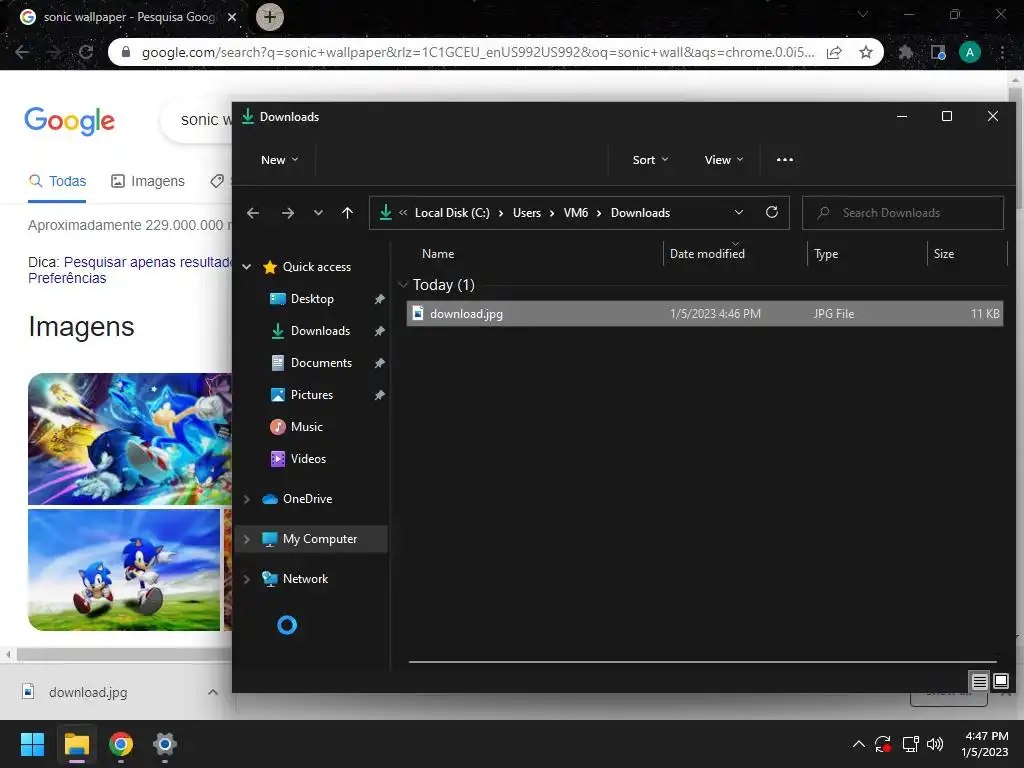Viewport: 1024px width, 768px height.
Task: Expand the OneDrive tree node
Action: point(247,499)
